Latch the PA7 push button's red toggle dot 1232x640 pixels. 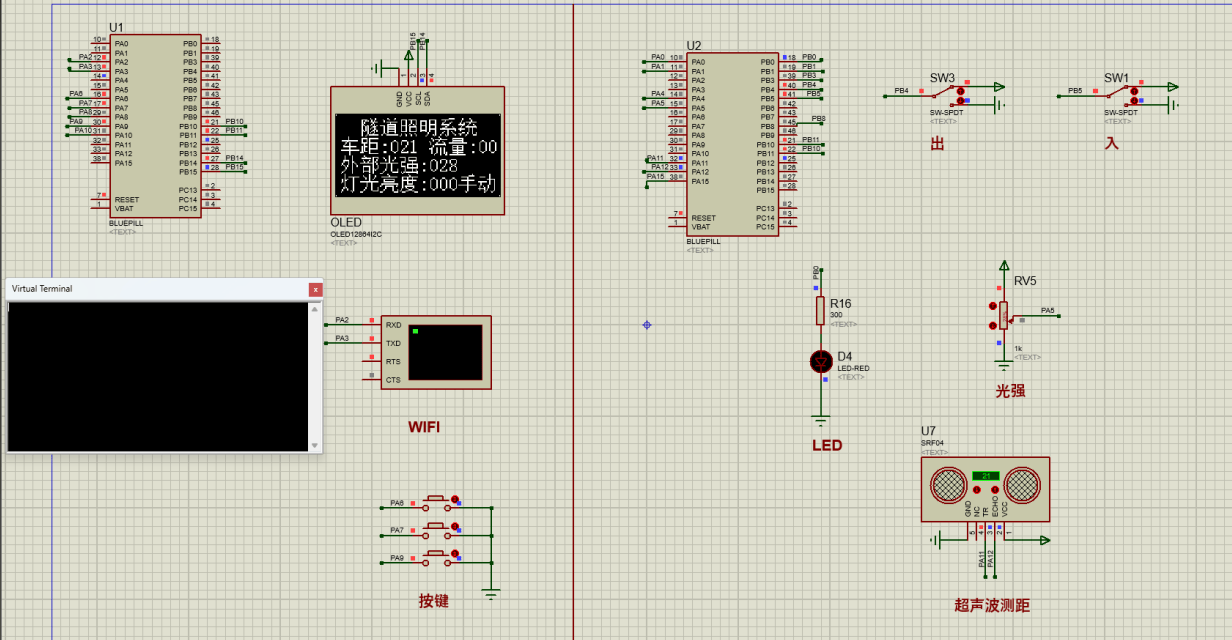(x=455, y=526)
